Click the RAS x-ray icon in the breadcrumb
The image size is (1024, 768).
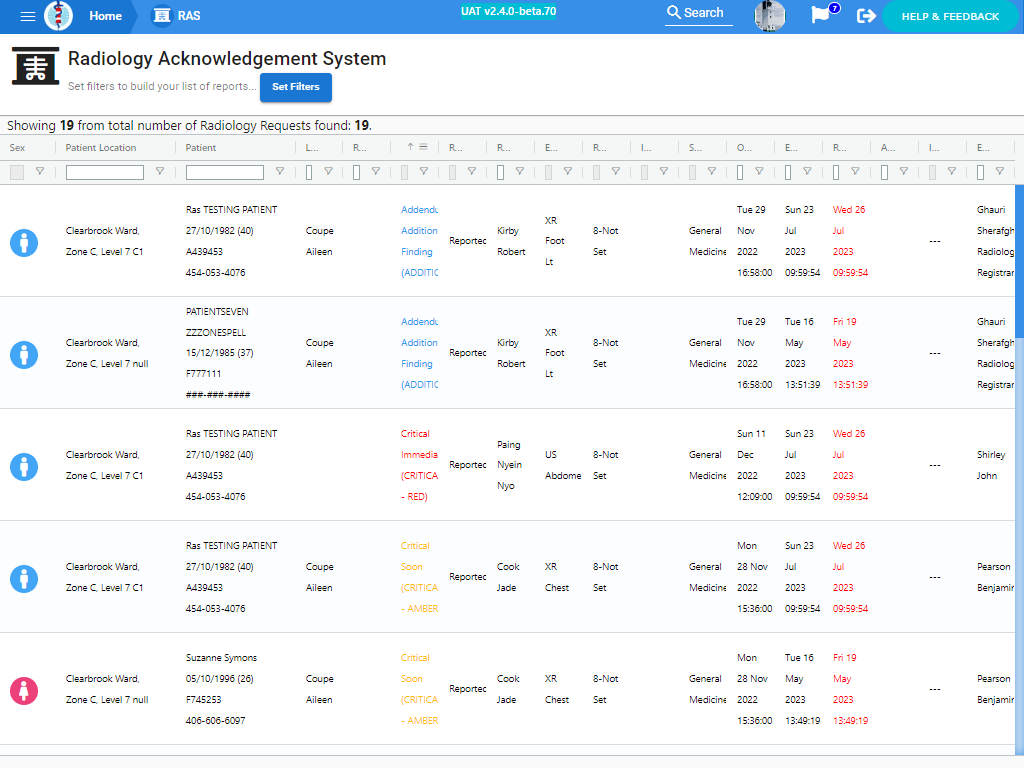[x=161, y=16]
